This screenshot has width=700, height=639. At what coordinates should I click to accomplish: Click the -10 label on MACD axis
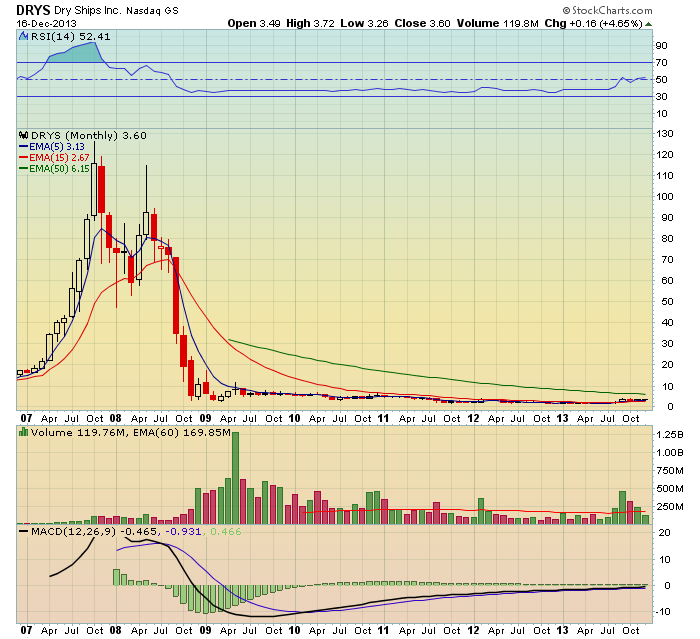point(662,611)
